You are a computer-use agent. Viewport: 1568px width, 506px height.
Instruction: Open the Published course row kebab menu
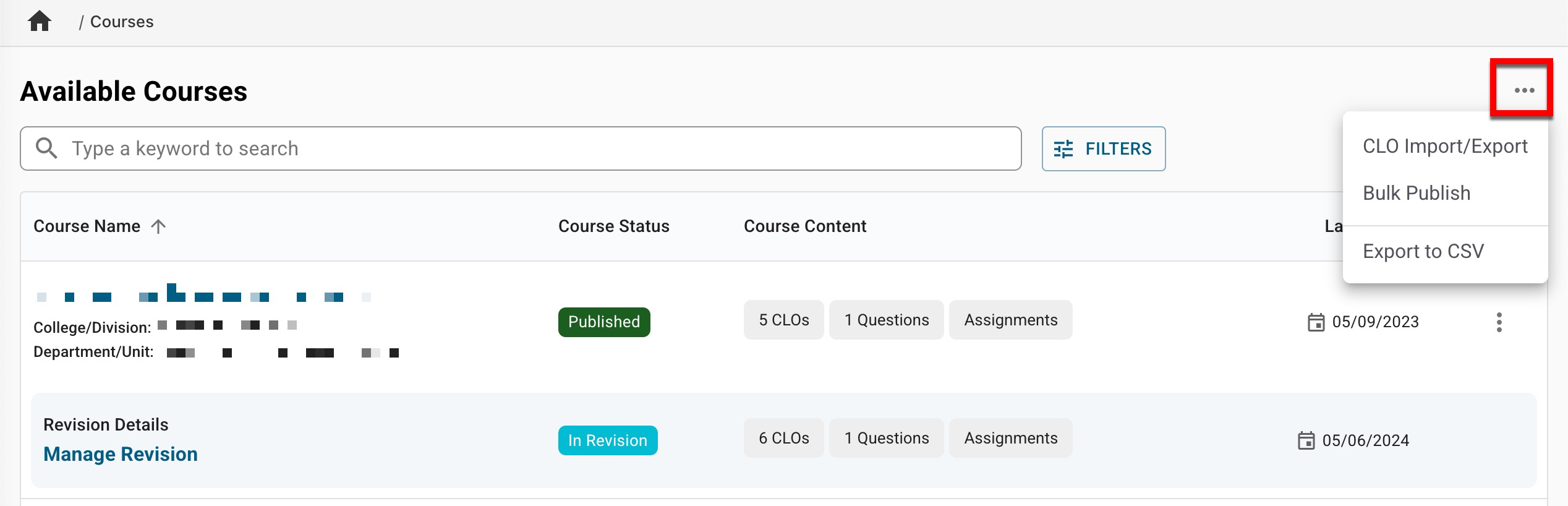1499,322
